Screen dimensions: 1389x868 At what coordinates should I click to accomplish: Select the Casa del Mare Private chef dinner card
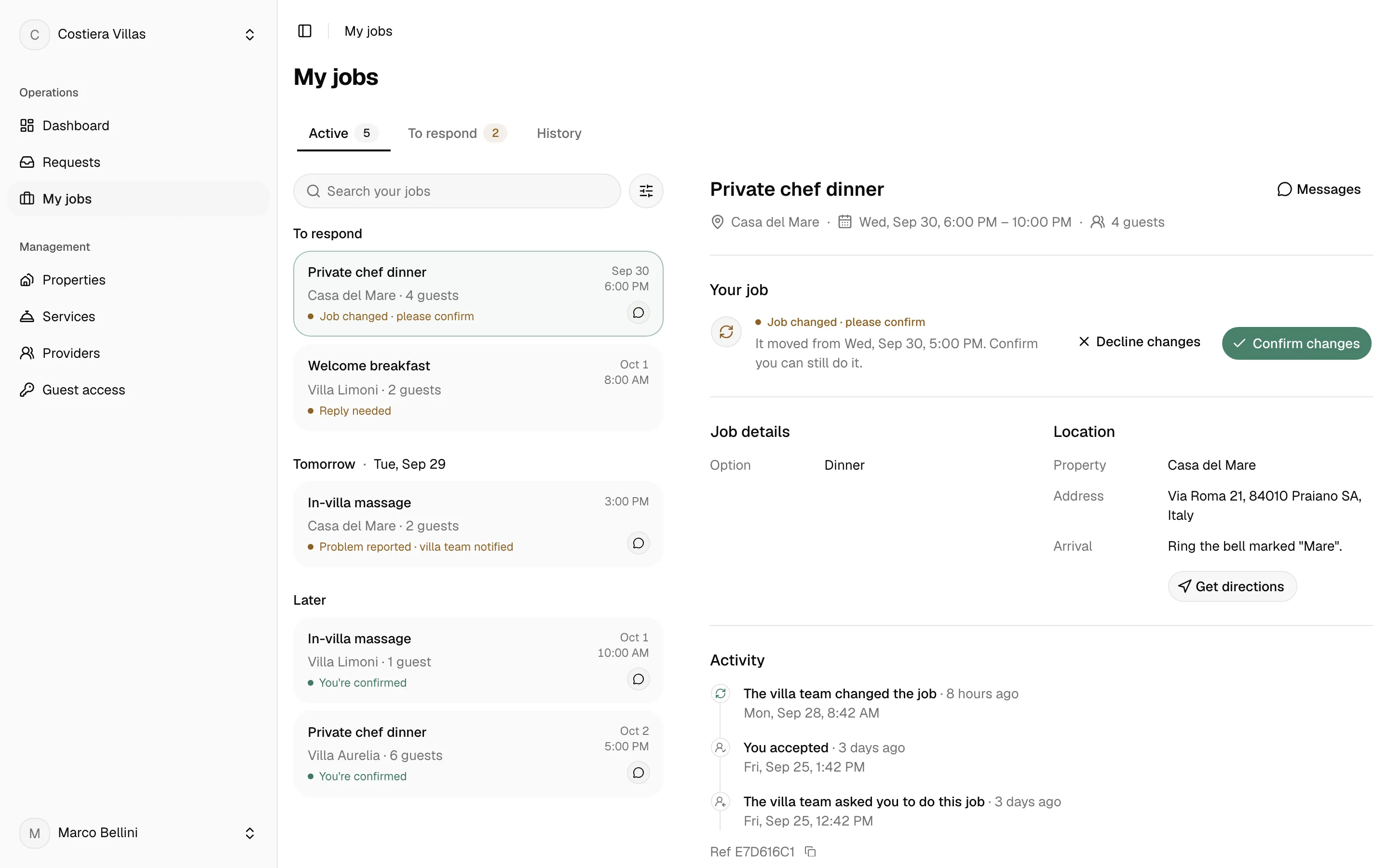[478, 293]
